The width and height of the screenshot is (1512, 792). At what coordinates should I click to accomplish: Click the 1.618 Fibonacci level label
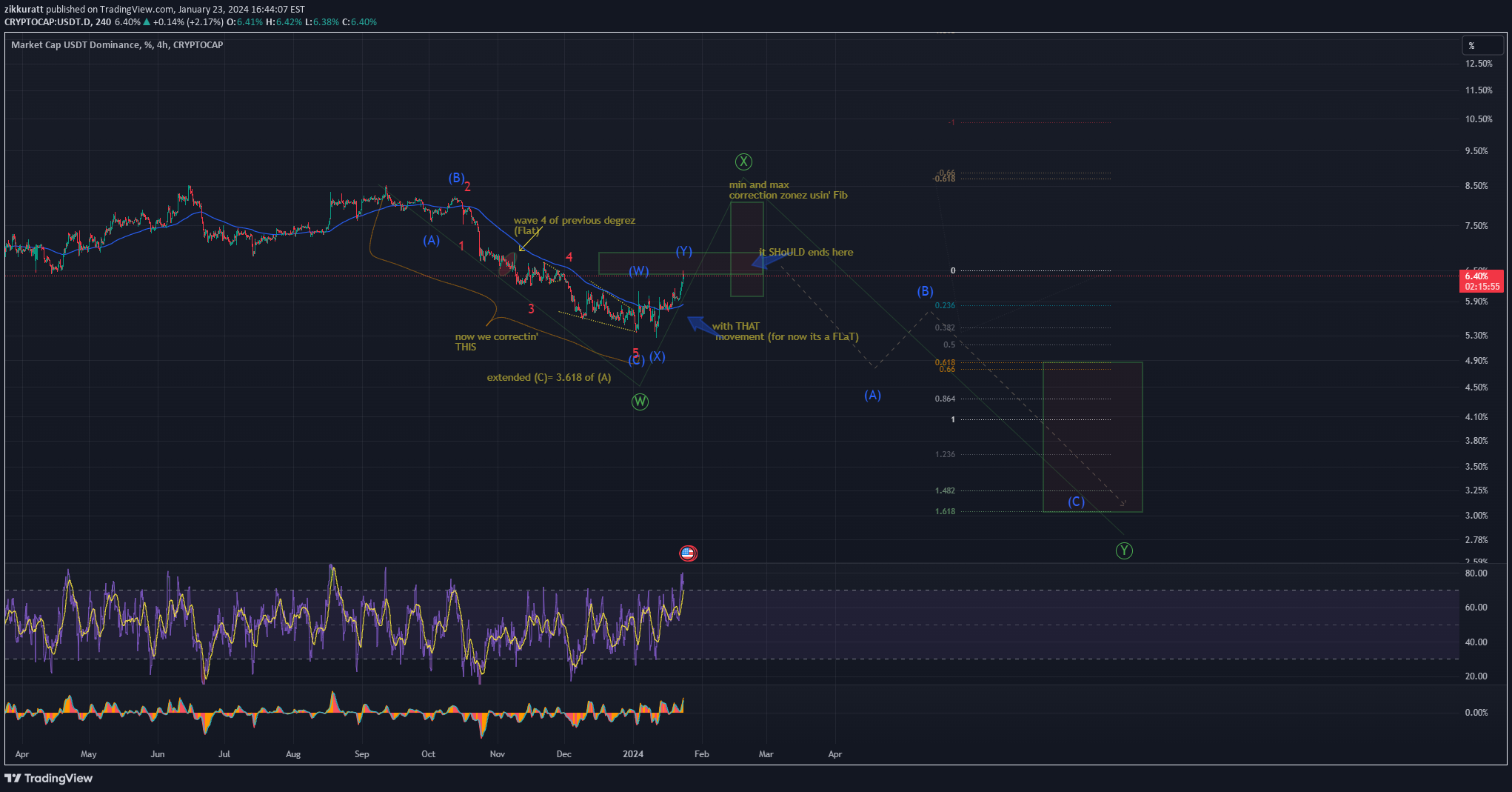coord(945,511)
